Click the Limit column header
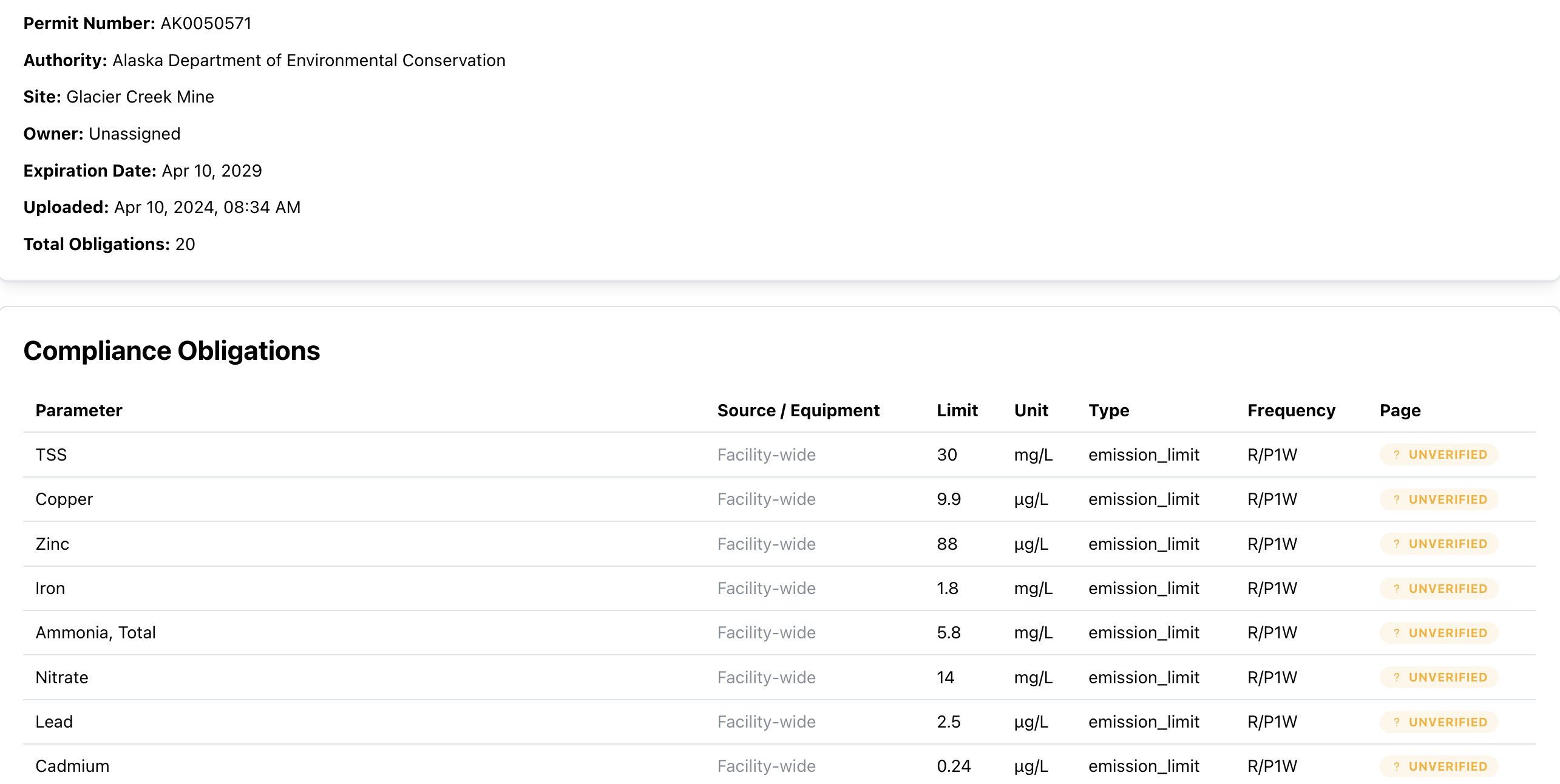Image resolution: width=1560 pixels, height=784 pixels. [x=957, y=410]
